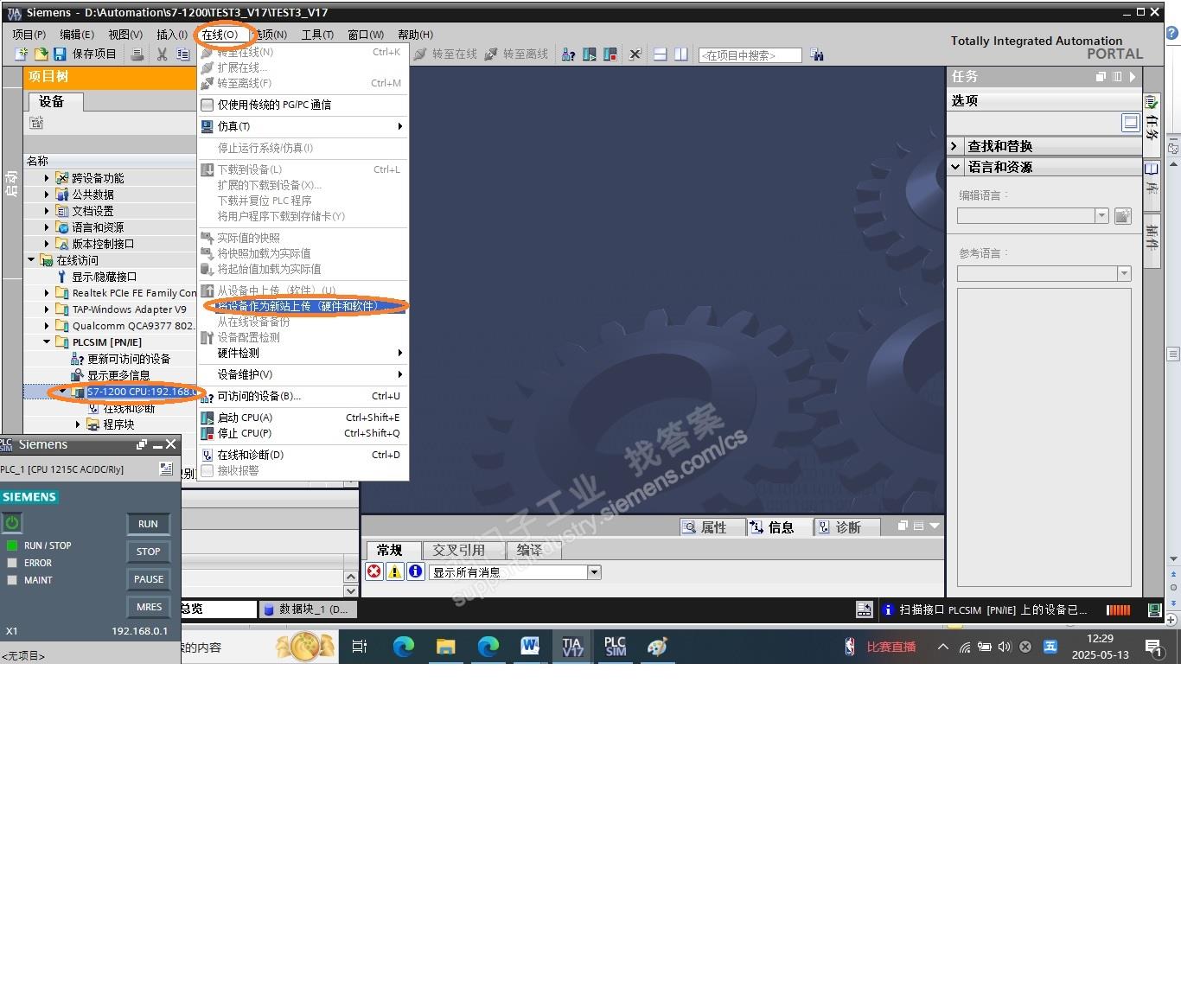Open the 编辑语言 dropdown
Screen dimensions: 1181x1008
click(1101, 216)
